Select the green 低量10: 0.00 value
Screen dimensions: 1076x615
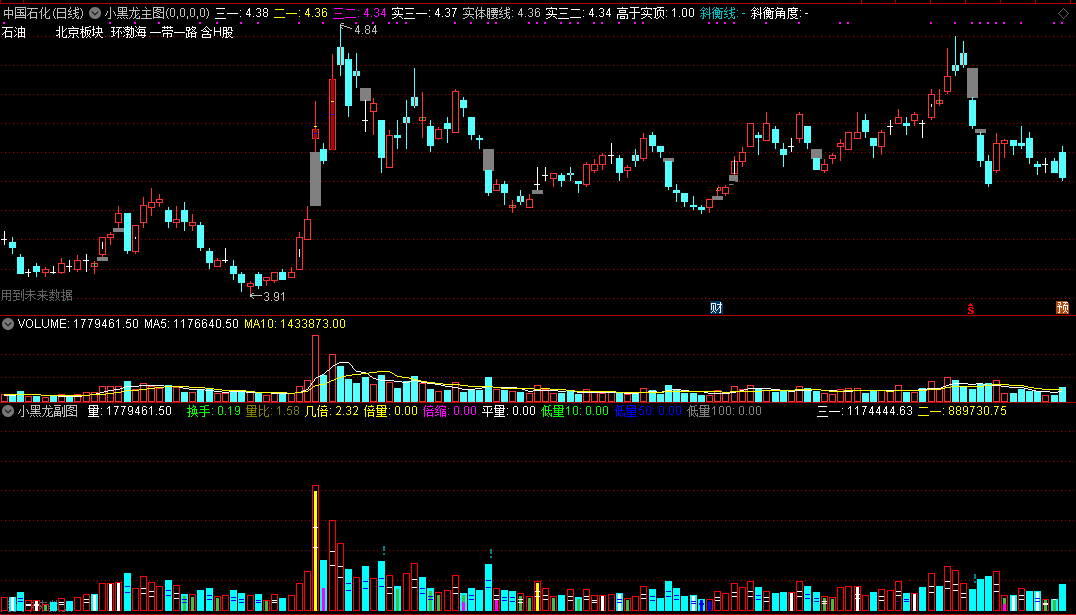pyautogui.click(x=574, y=411)
